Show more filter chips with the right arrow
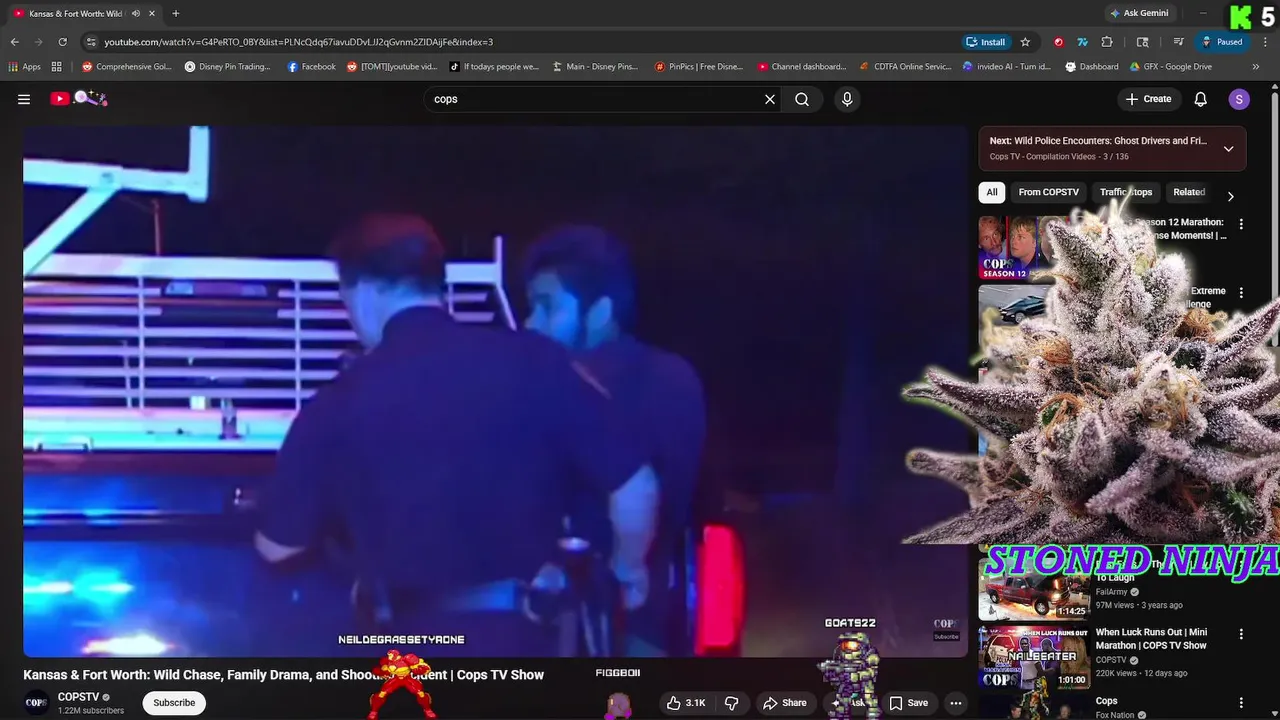 click(x=1230, y=196)
